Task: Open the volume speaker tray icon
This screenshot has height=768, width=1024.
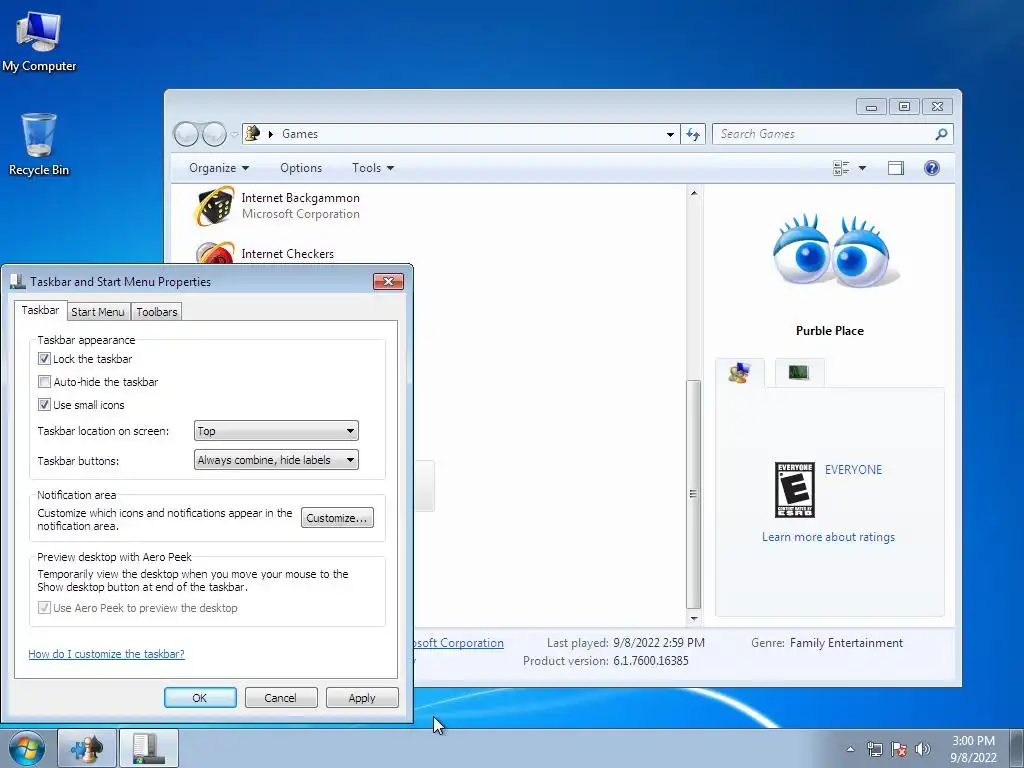Action: pyautogui.click(x=923, y=749)
